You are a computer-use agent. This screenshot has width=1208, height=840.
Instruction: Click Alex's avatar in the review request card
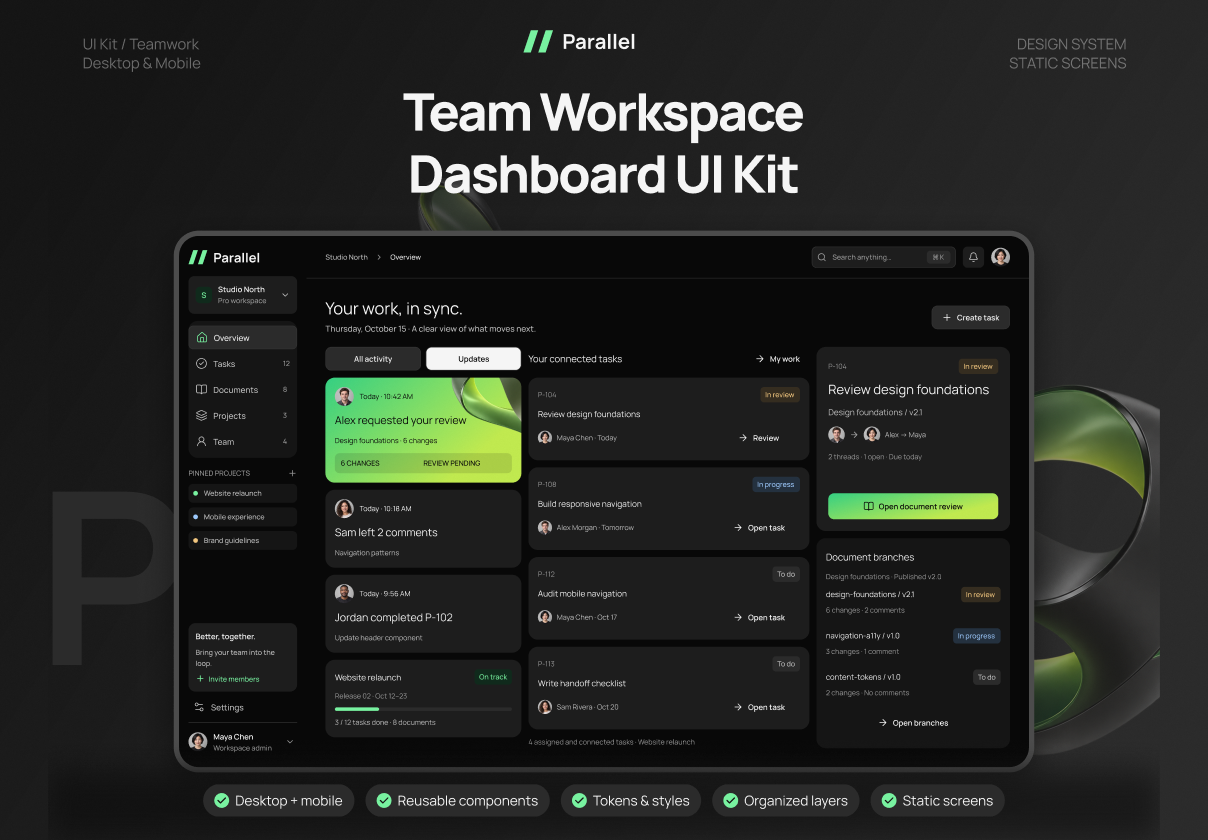click(344, 396)
